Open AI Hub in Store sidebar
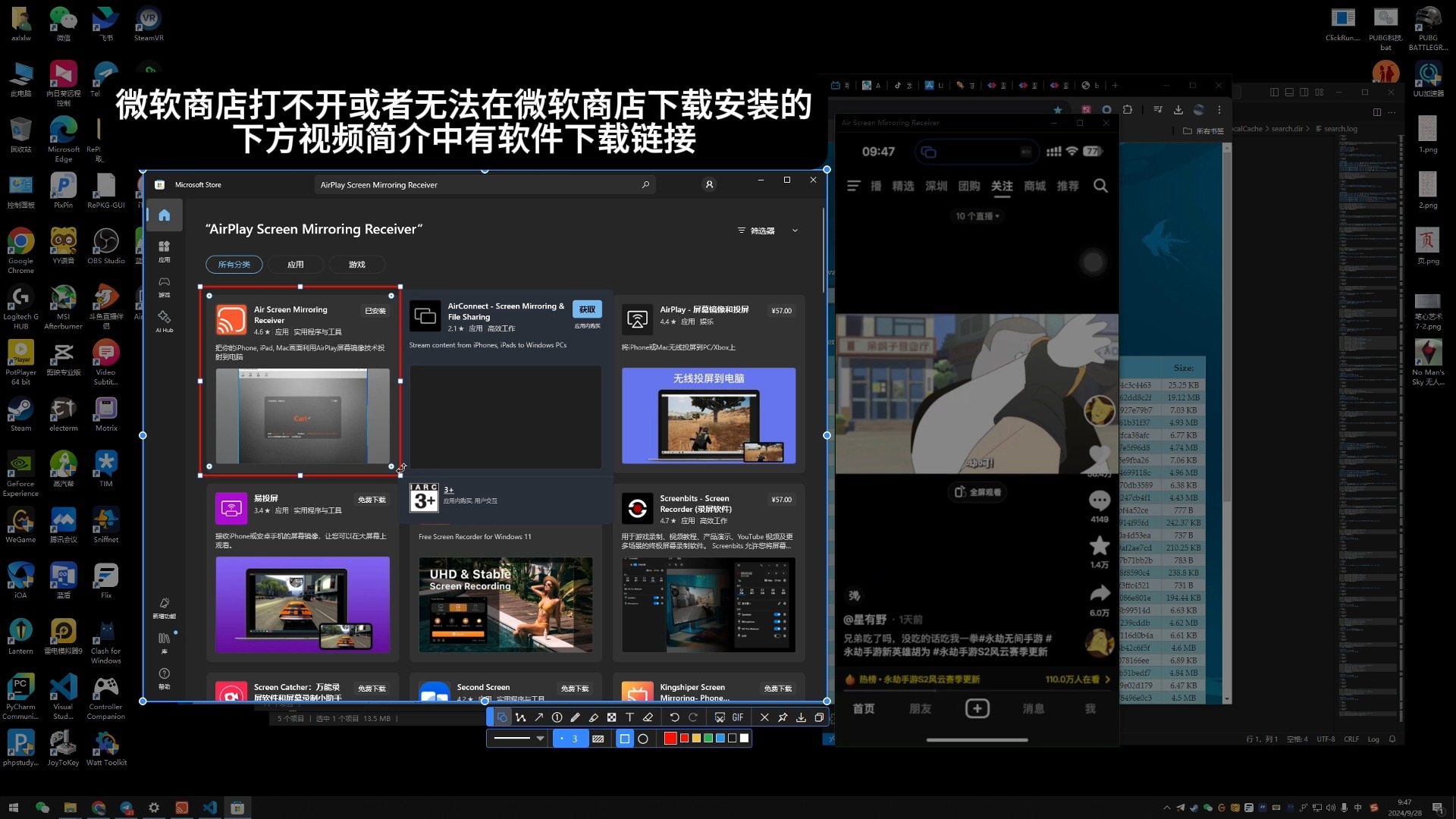1456x819 pixels. pos(164,321)
